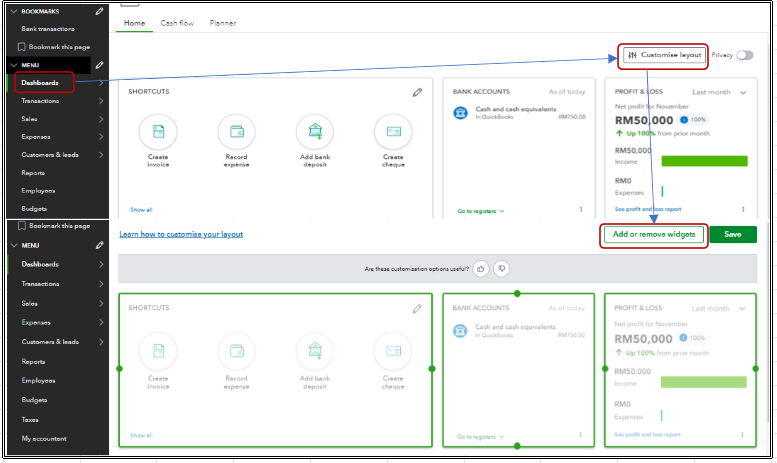This screenshot has width=777, height=463.
Task: Click Show all in the non-faded SHORTCUTS card
Action: (x=141, y=210)
